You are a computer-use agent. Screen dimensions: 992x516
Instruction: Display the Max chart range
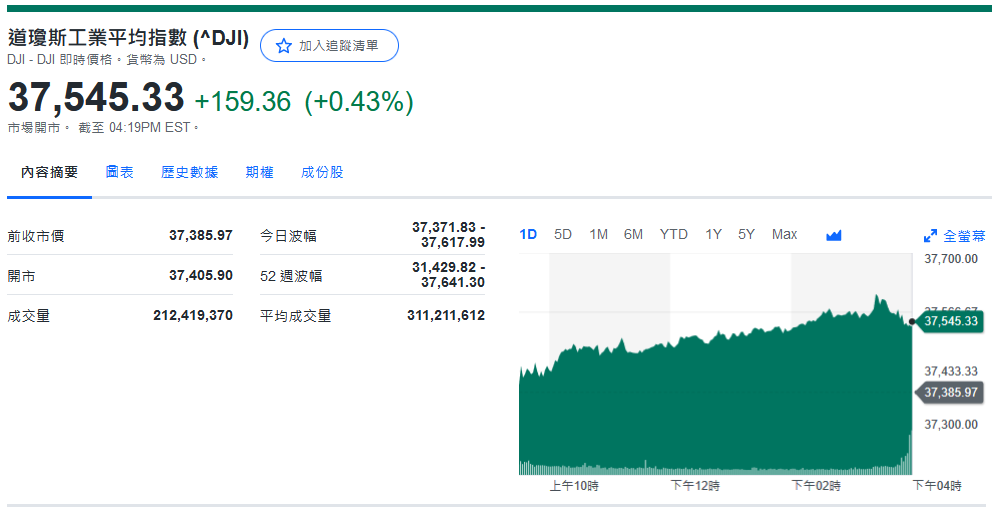(784, 234)
